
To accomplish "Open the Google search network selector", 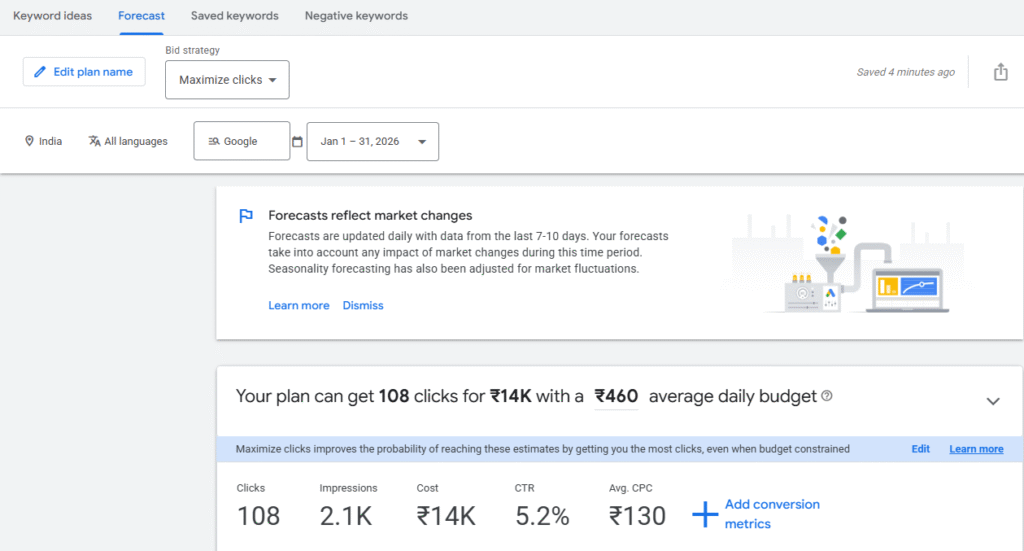I will tap(242, 141).
